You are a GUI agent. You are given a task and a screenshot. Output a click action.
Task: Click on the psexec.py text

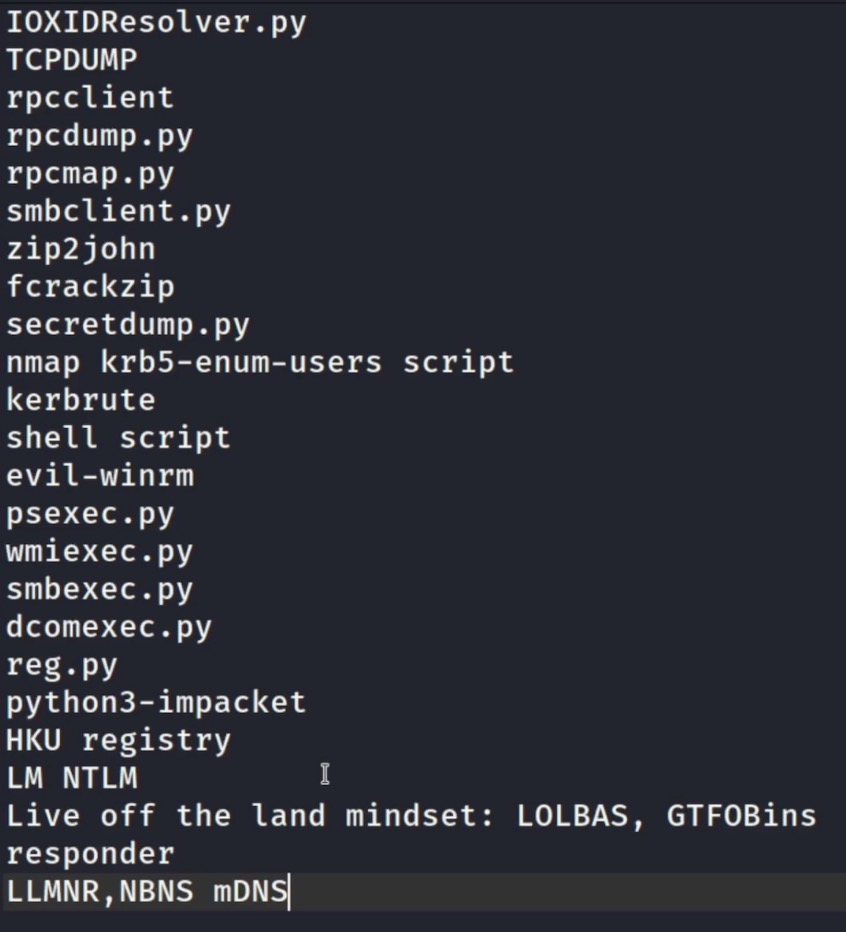(x=90, y=514)
